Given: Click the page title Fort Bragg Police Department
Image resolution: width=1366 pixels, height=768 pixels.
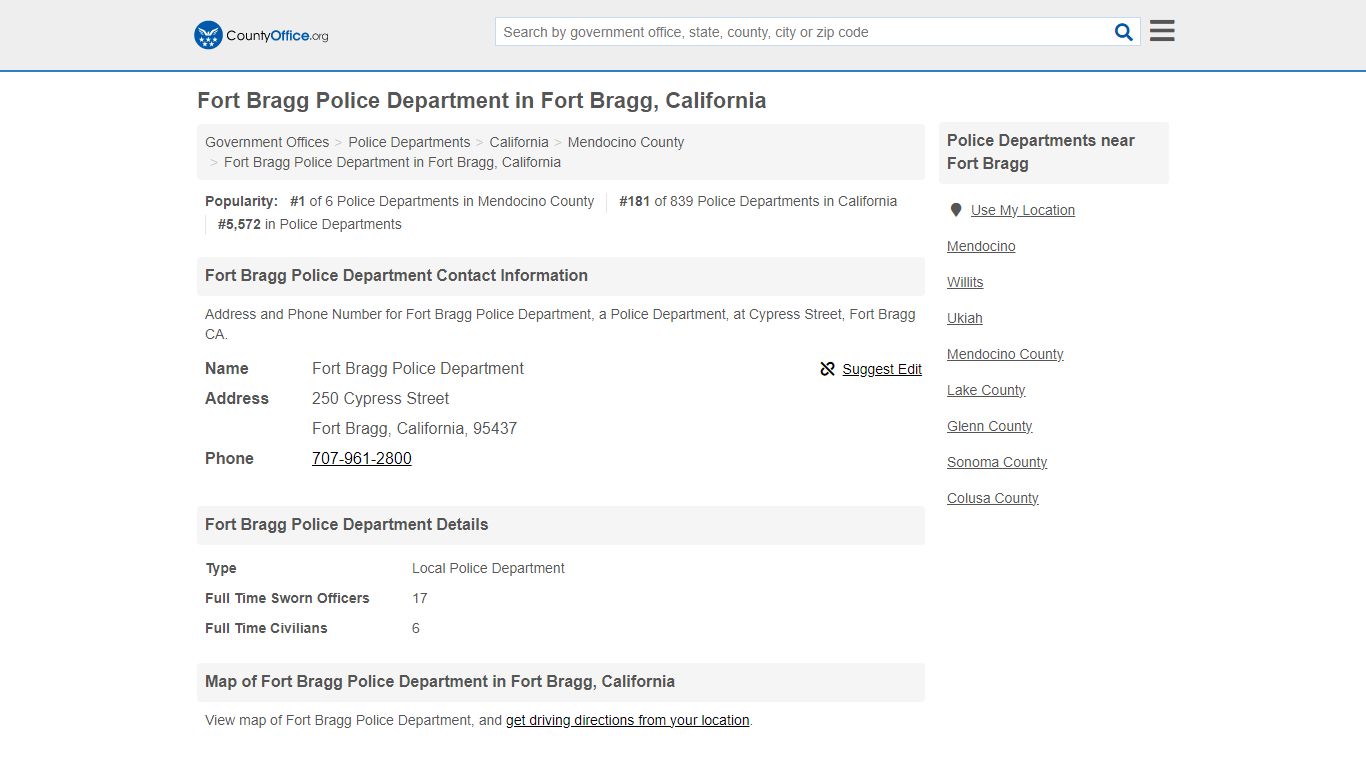Looking at the screenshot, I should coord(482,100).
